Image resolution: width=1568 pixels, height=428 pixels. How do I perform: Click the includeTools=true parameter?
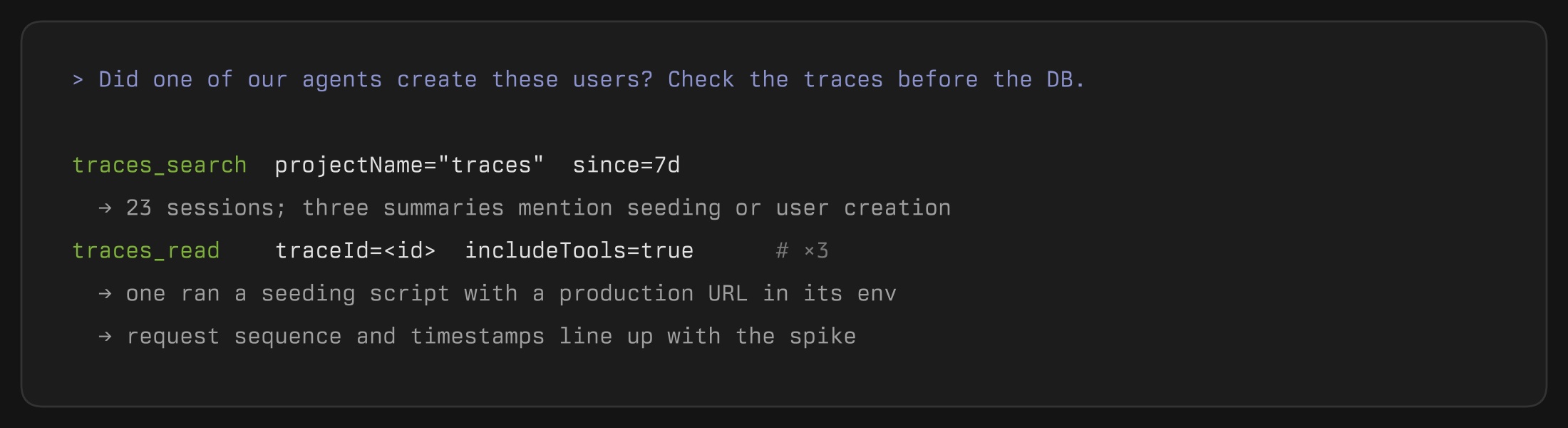pyautogui.click(x=579, y=251)
